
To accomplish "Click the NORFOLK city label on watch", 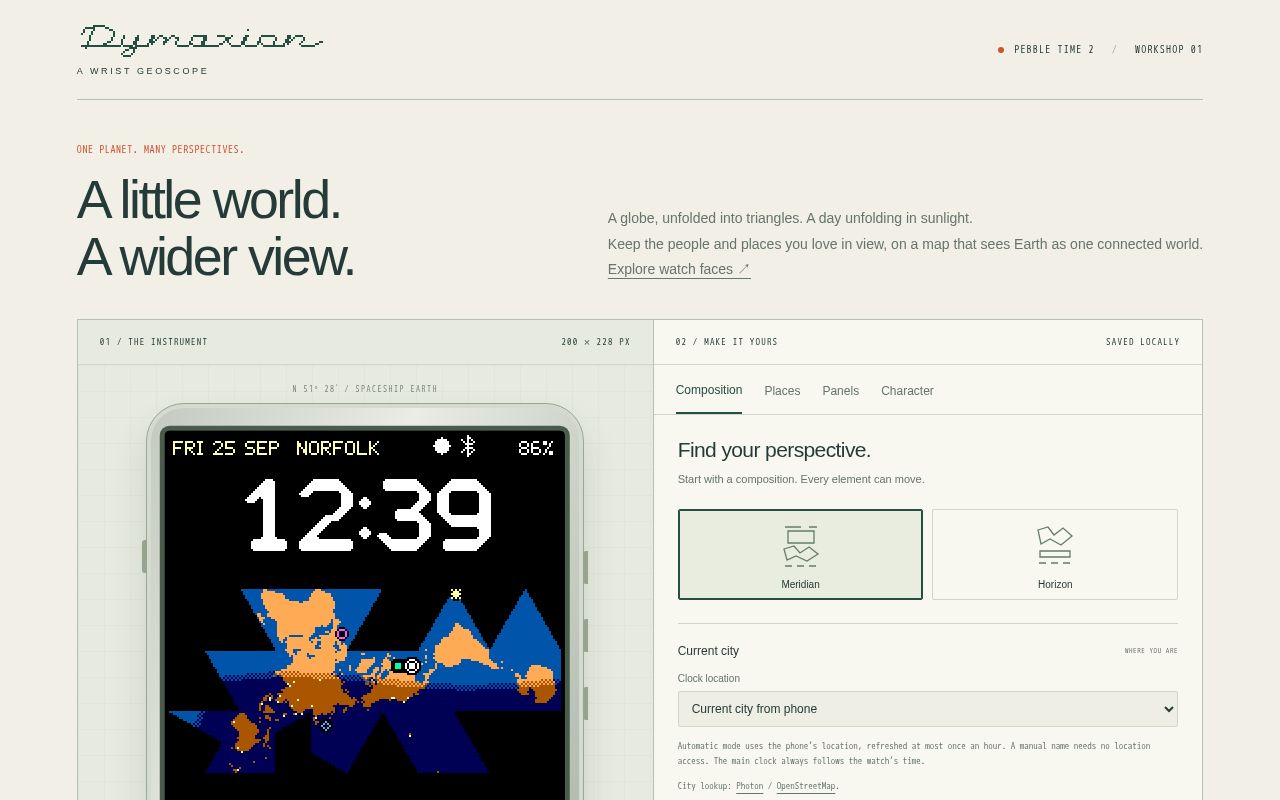I will [x=338, y=448].
